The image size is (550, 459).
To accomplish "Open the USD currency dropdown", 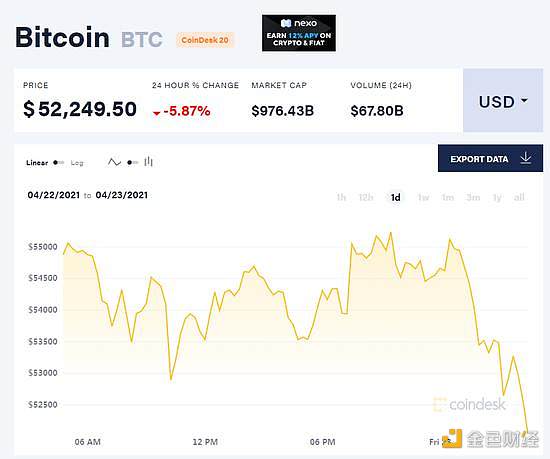I will [503, 100].
